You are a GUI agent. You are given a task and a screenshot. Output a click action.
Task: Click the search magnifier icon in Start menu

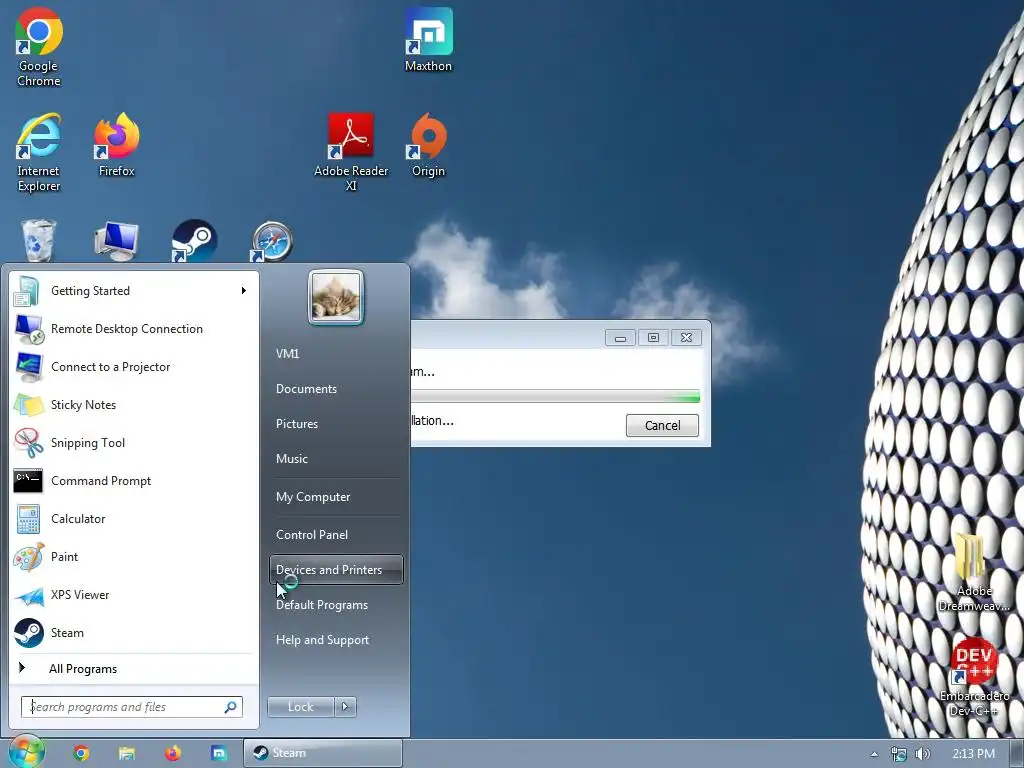coord(231,707)
